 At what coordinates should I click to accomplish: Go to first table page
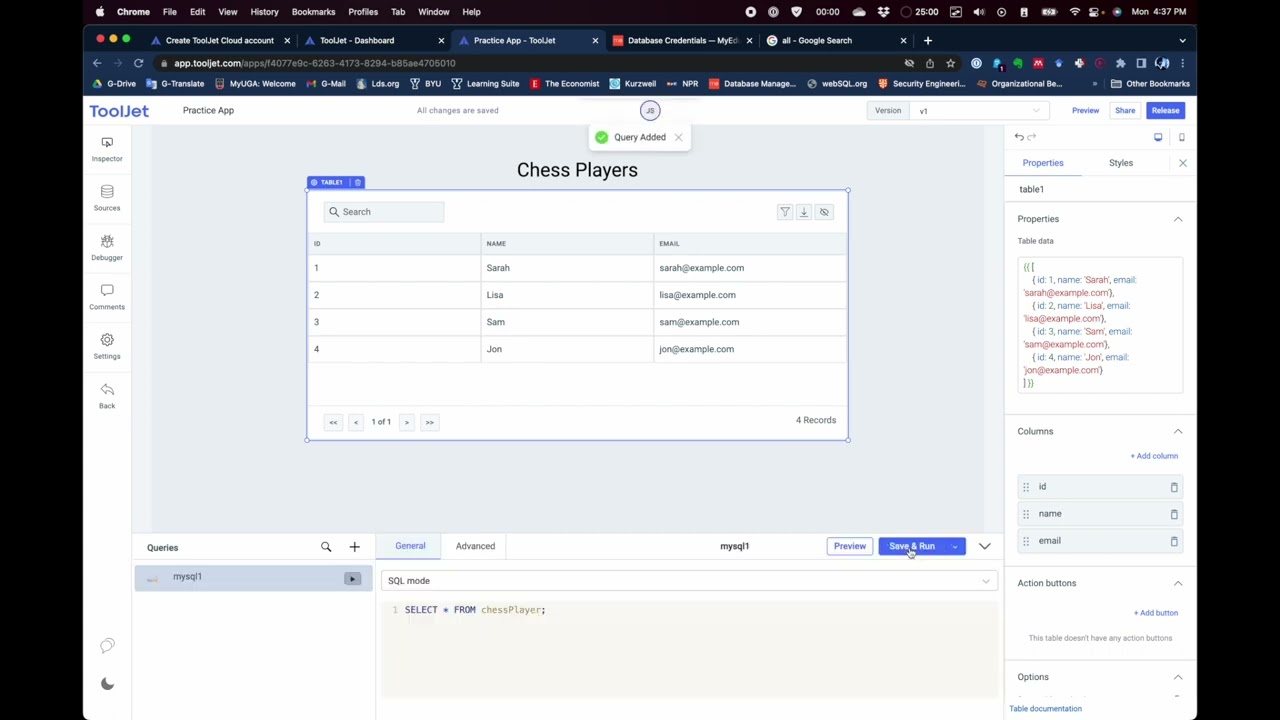tap(333, 422)
